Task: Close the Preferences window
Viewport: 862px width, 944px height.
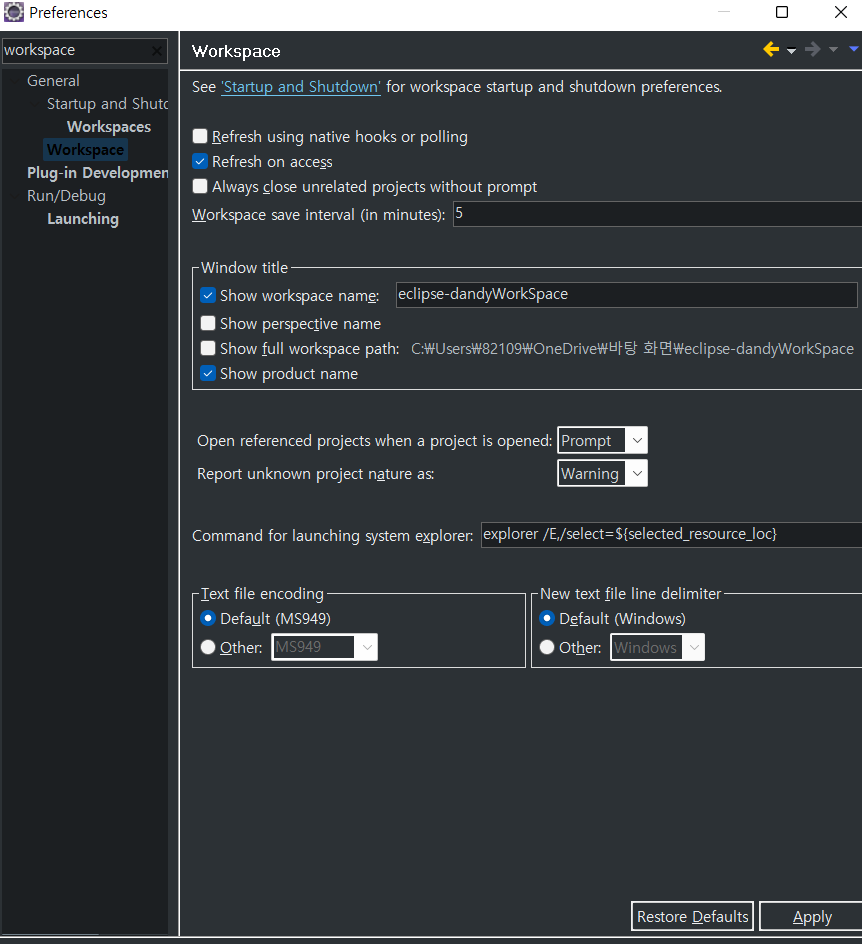Action: click(x=841, y=12)
